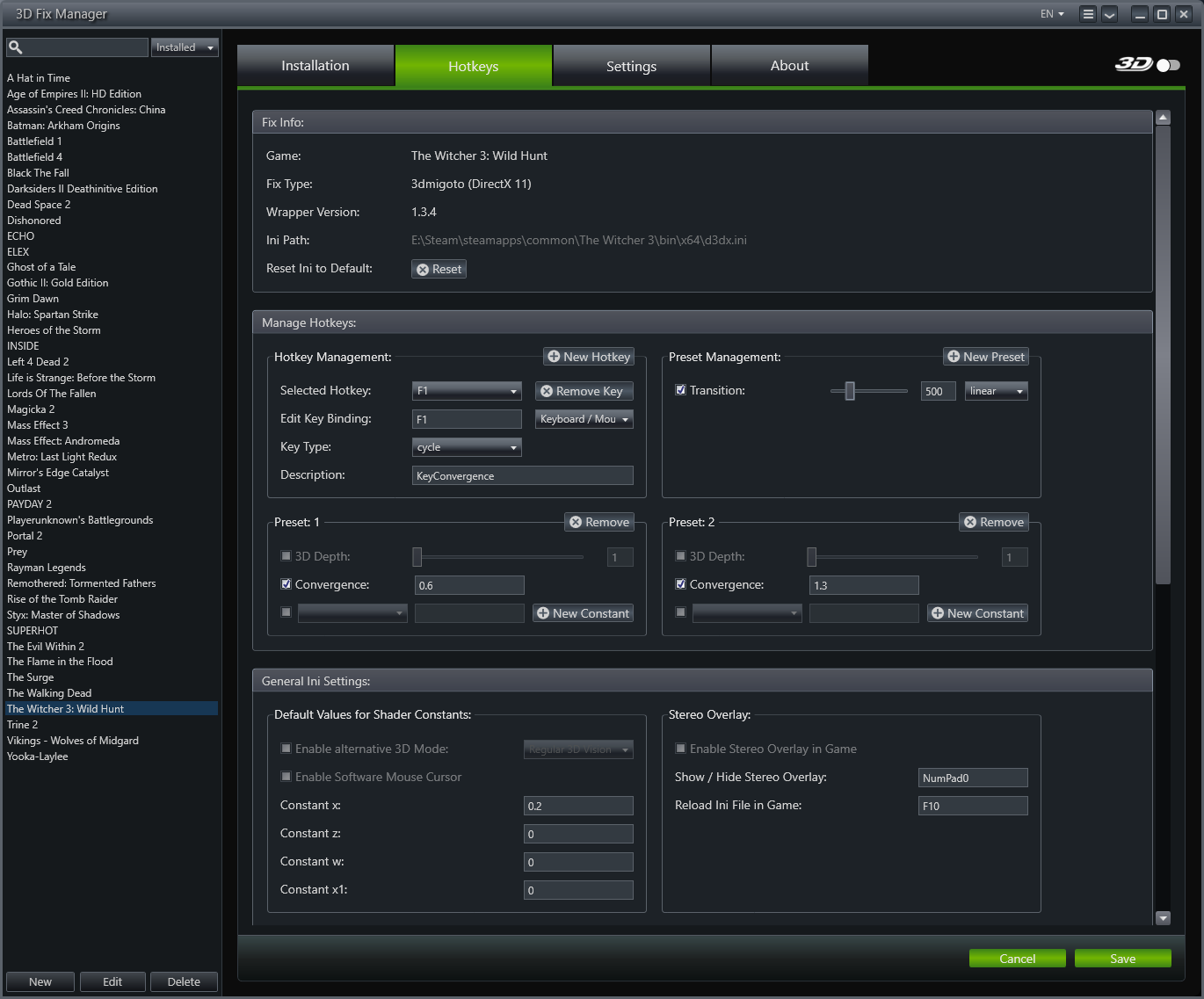The image size is (1204, 999).
Task: Click the Remove Key button
Action: 584,391
